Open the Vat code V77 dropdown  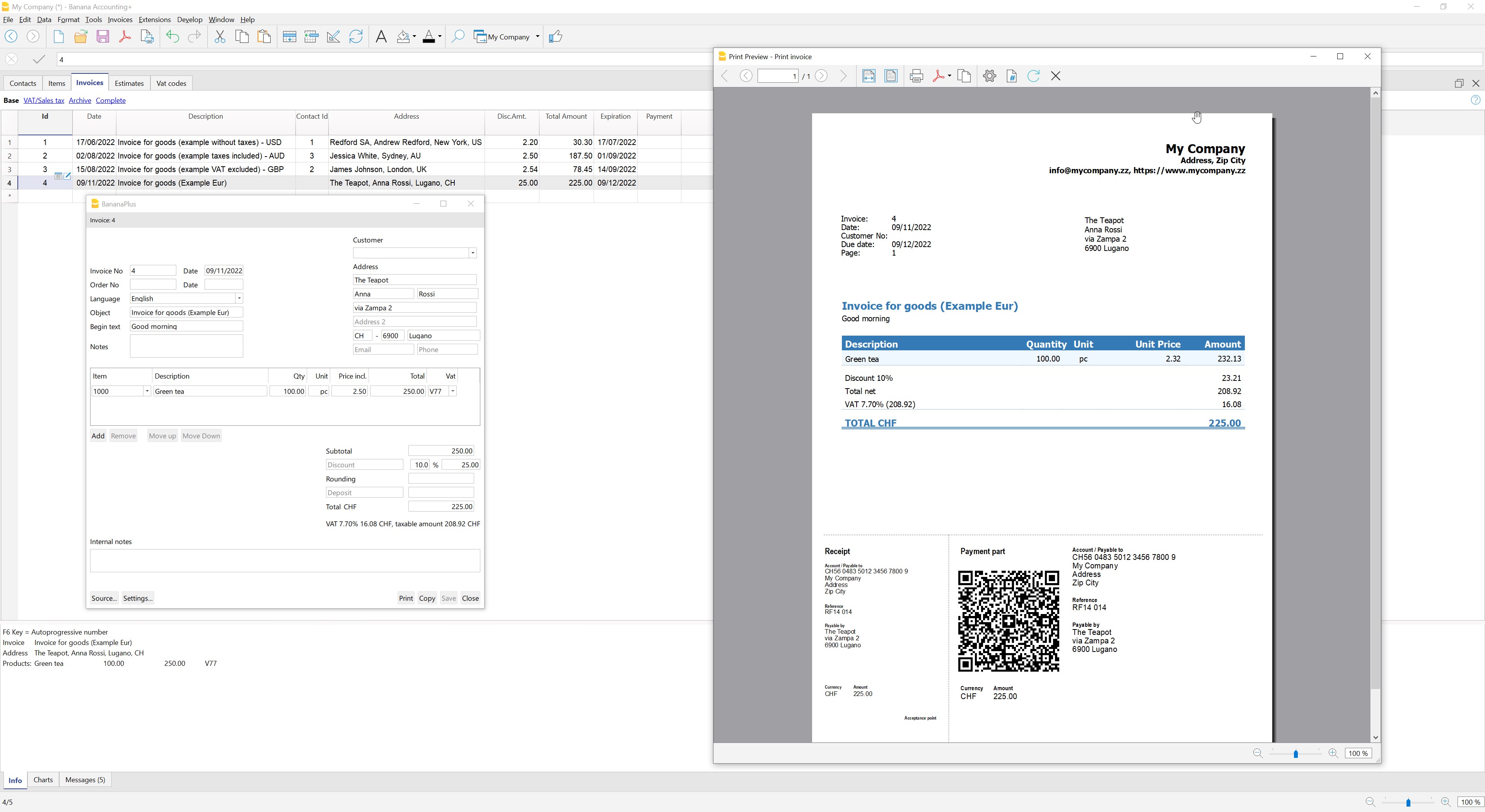click(x=452, y=391)
